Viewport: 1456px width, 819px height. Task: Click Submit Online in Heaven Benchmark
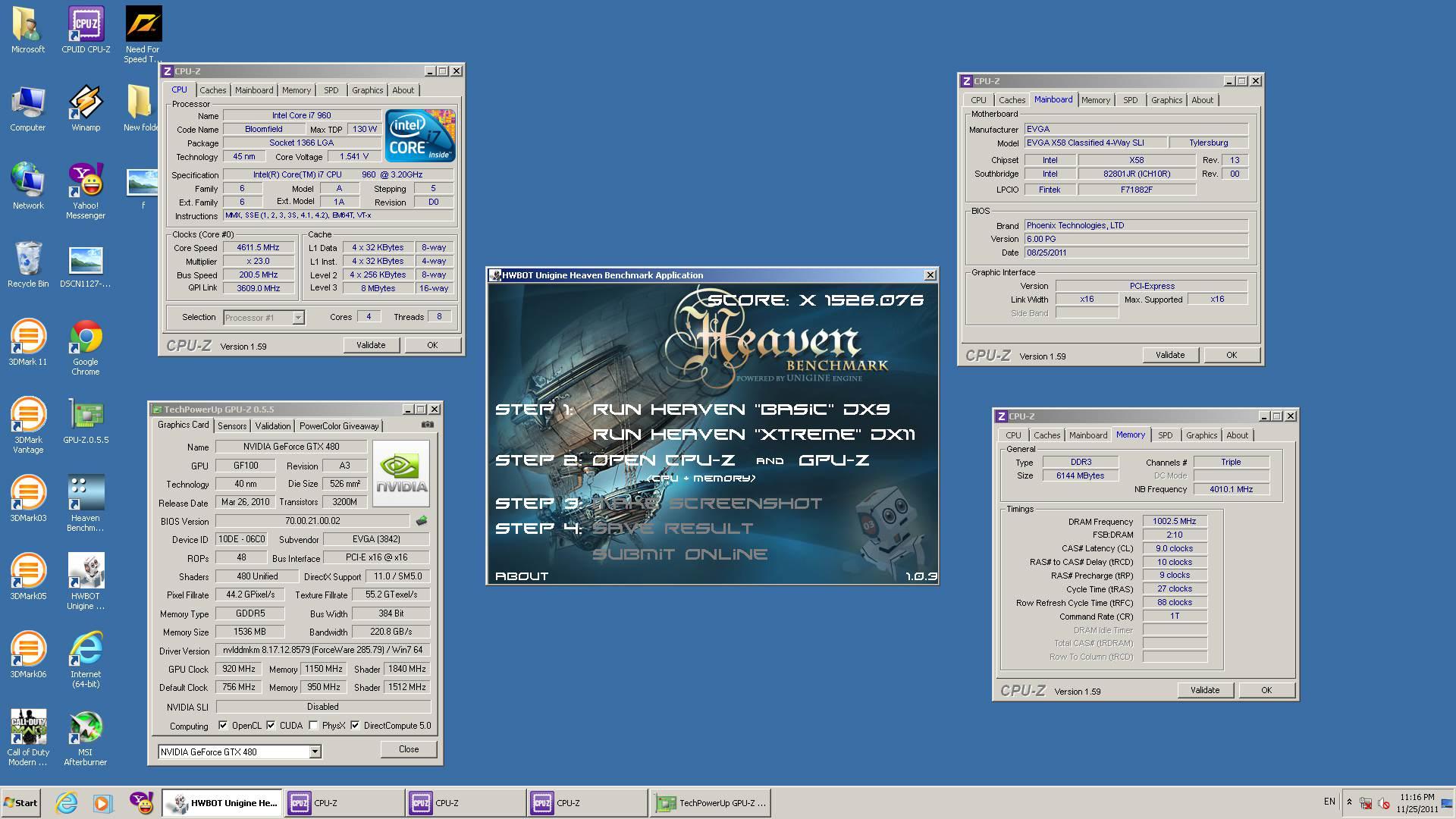(x=679, y=554)
